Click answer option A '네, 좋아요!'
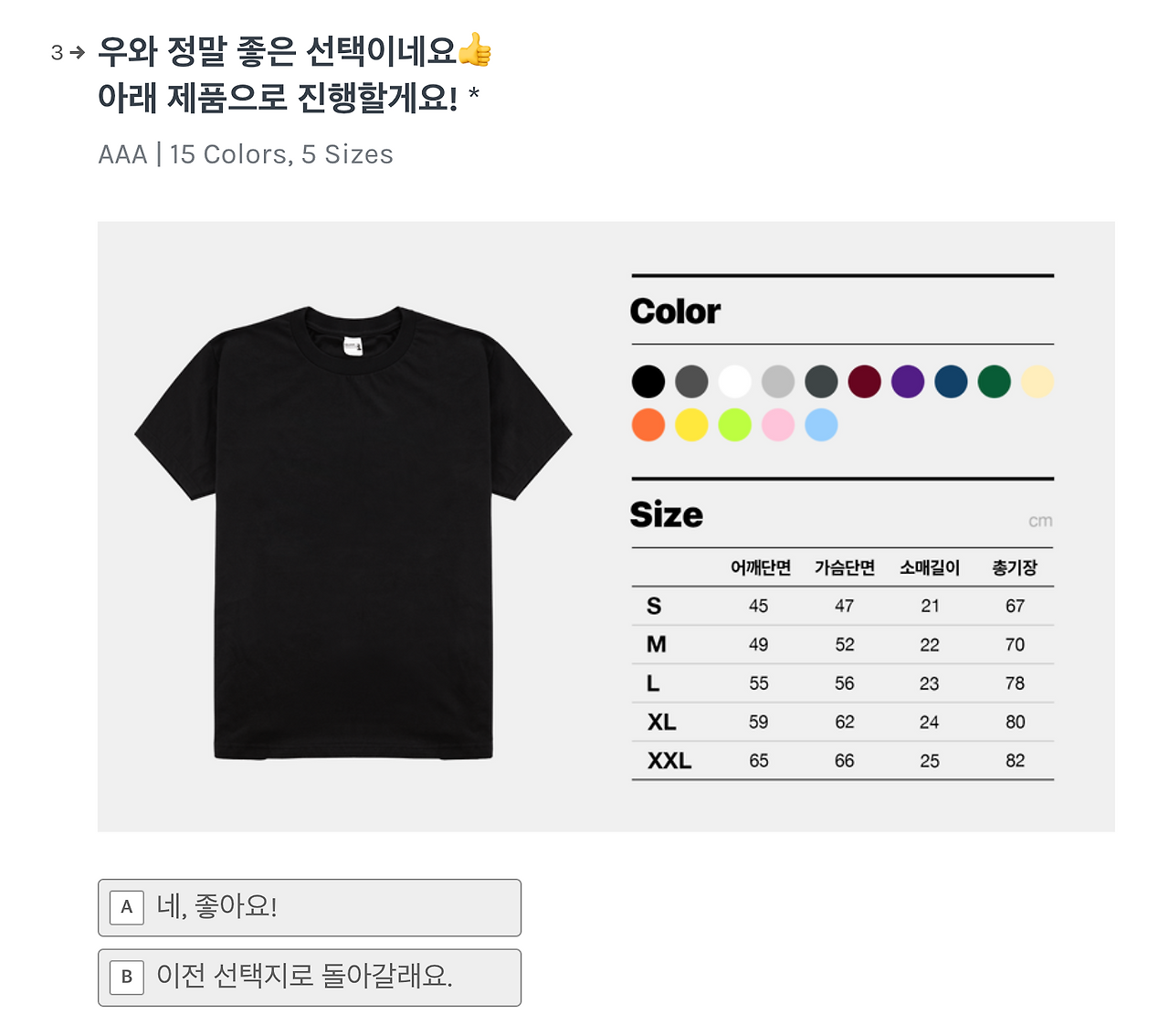The height and width of the screenshot is (1036, 1169). click(x=309, y=907)
